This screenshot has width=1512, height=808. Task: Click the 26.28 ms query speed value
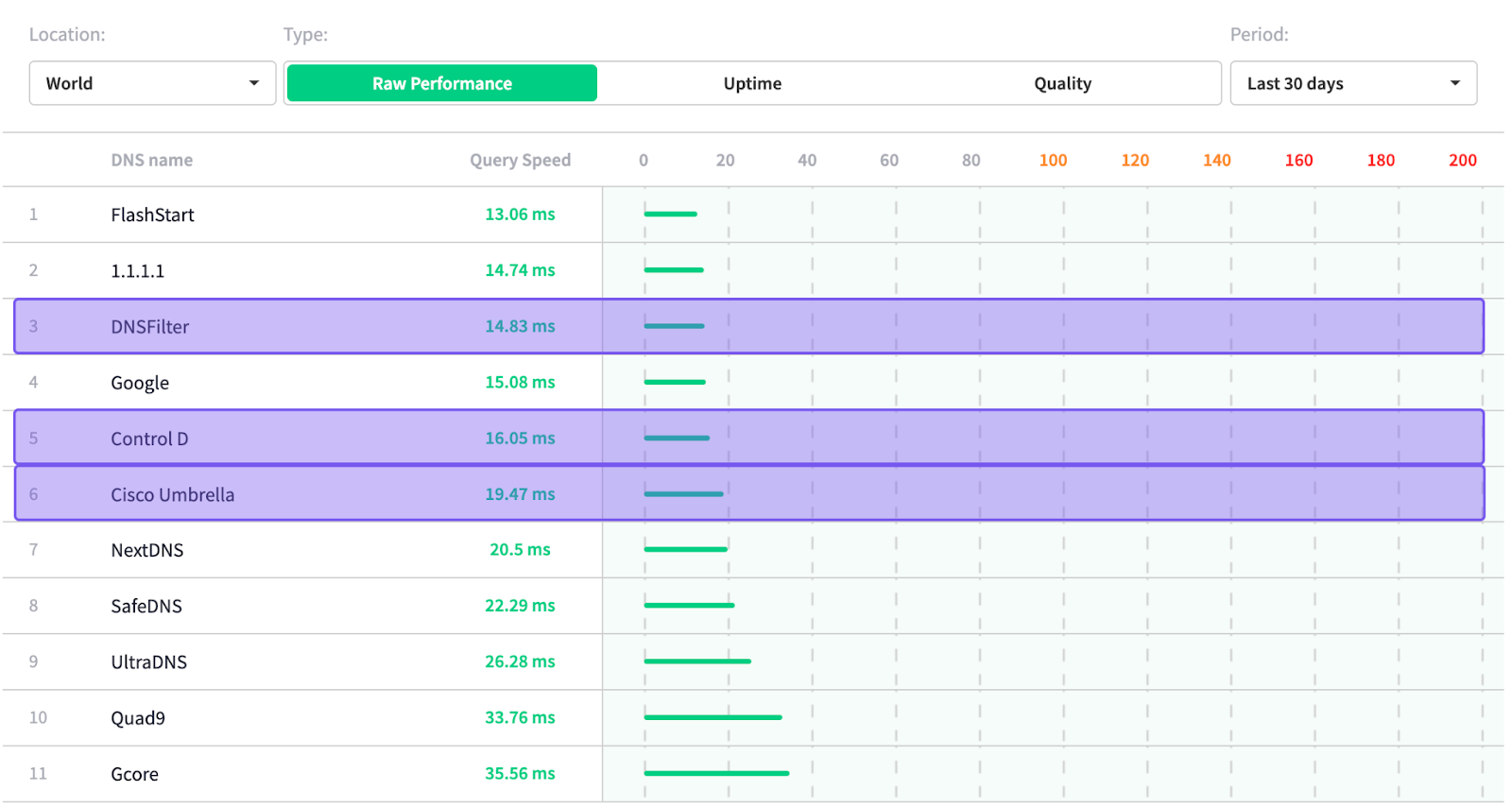(x=520, y=662)
